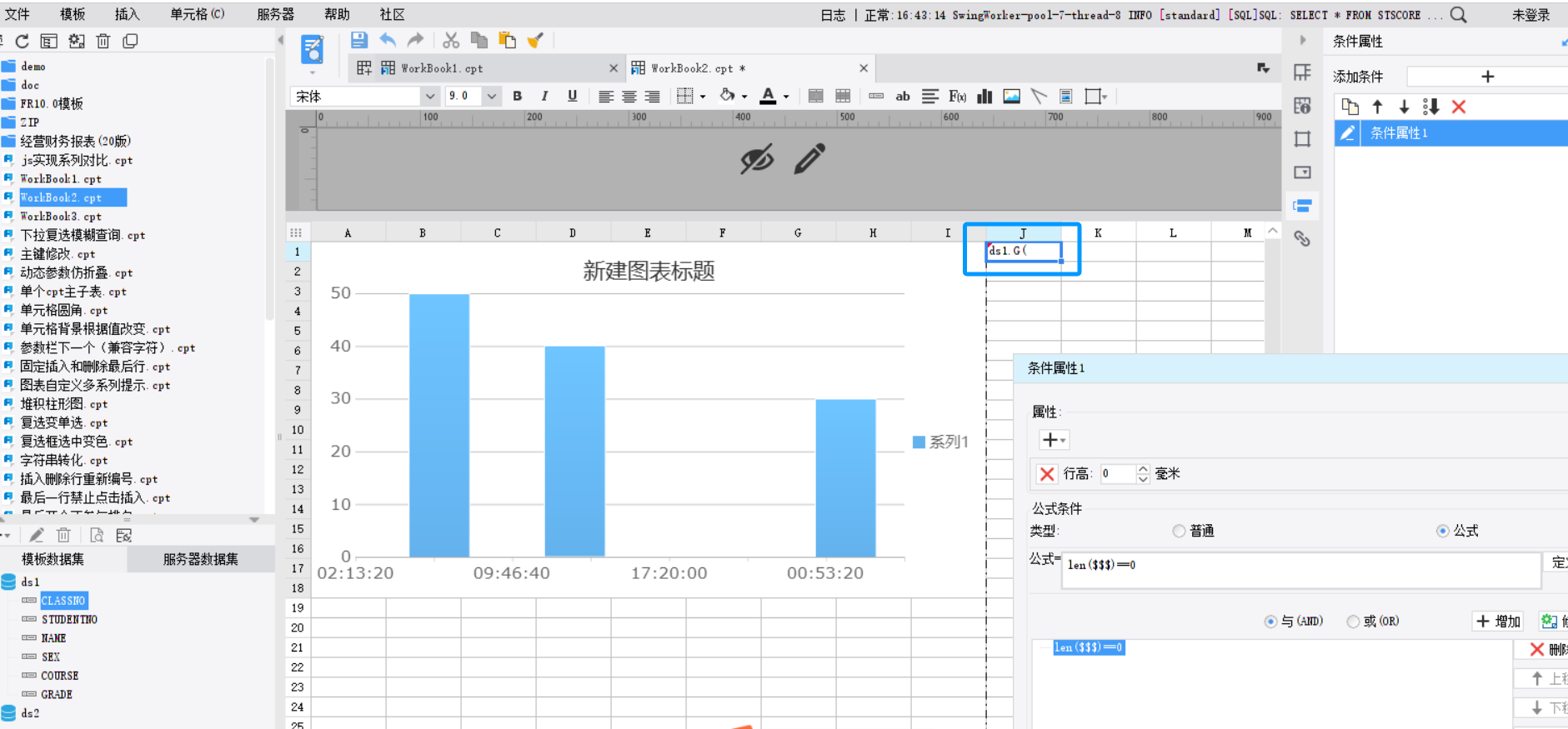Open the template preview button
Viewport: 1568px width, 729px height.
[313, 50]
